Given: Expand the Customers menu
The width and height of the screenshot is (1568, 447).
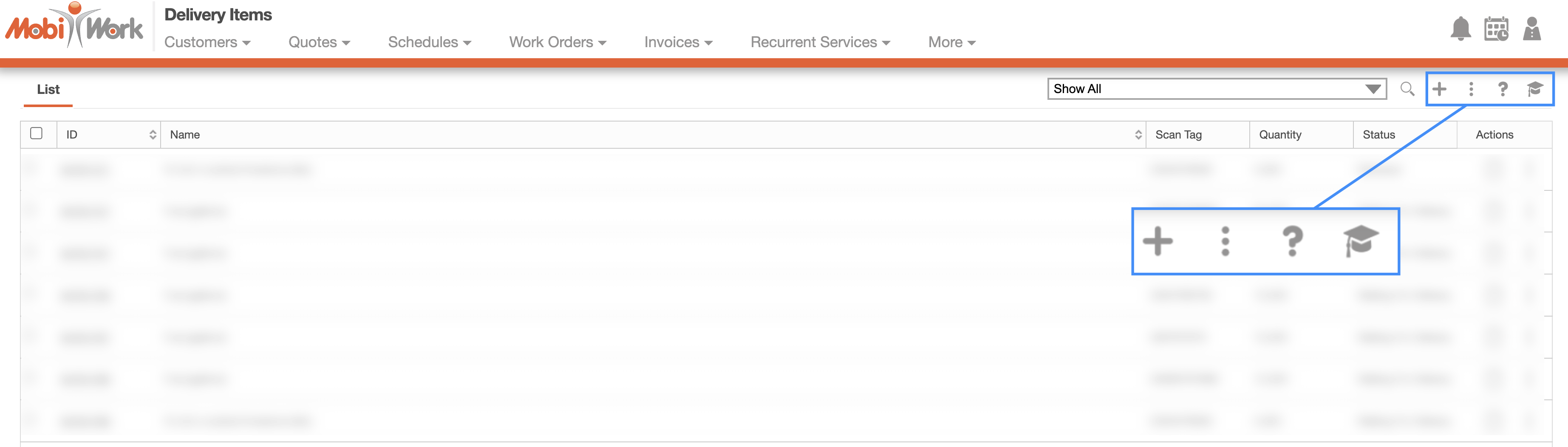Looking at the screenshot, I should [207, 42].
